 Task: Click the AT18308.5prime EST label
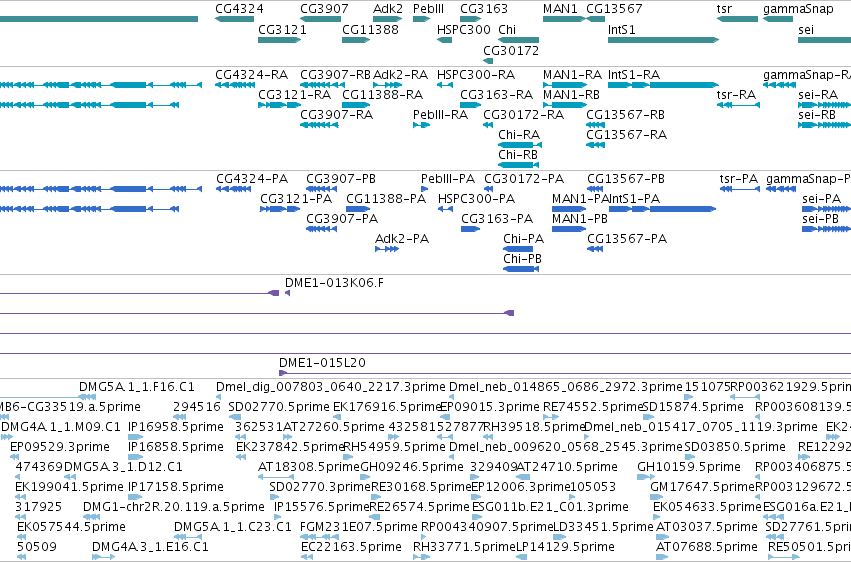(x=309, y=467)
